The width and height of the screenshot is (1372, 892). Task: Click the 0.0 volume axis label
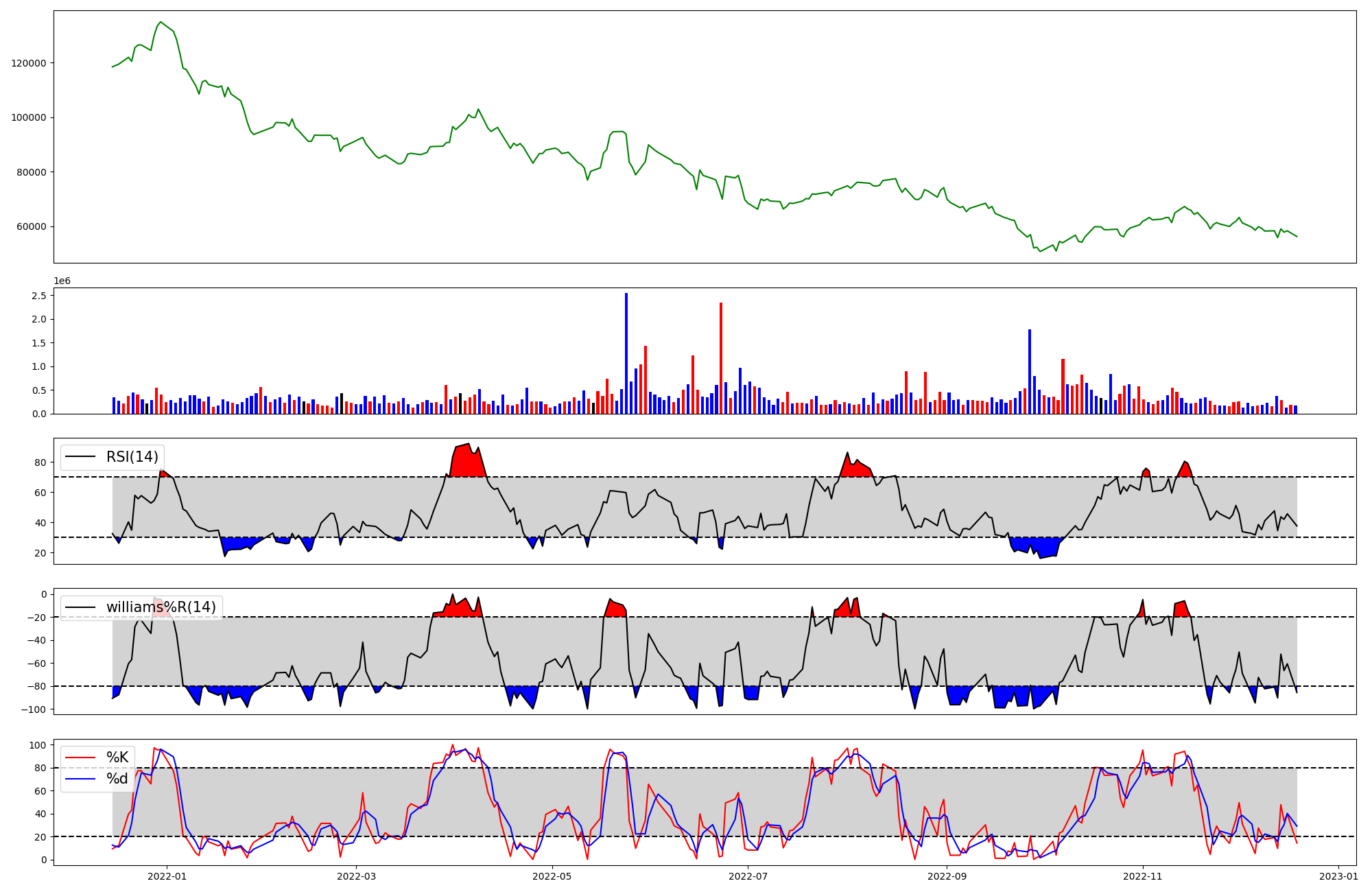coord(39,414)
